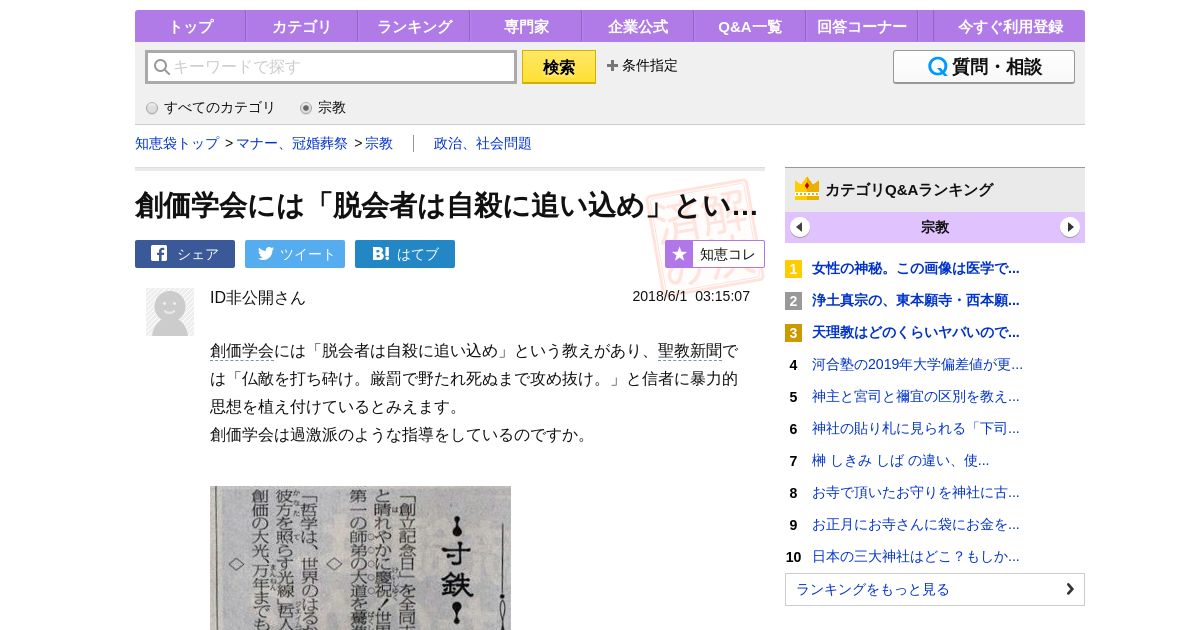Go to the 専門家 tab
Screen dimensions: 1200x630
click(526, 27)
